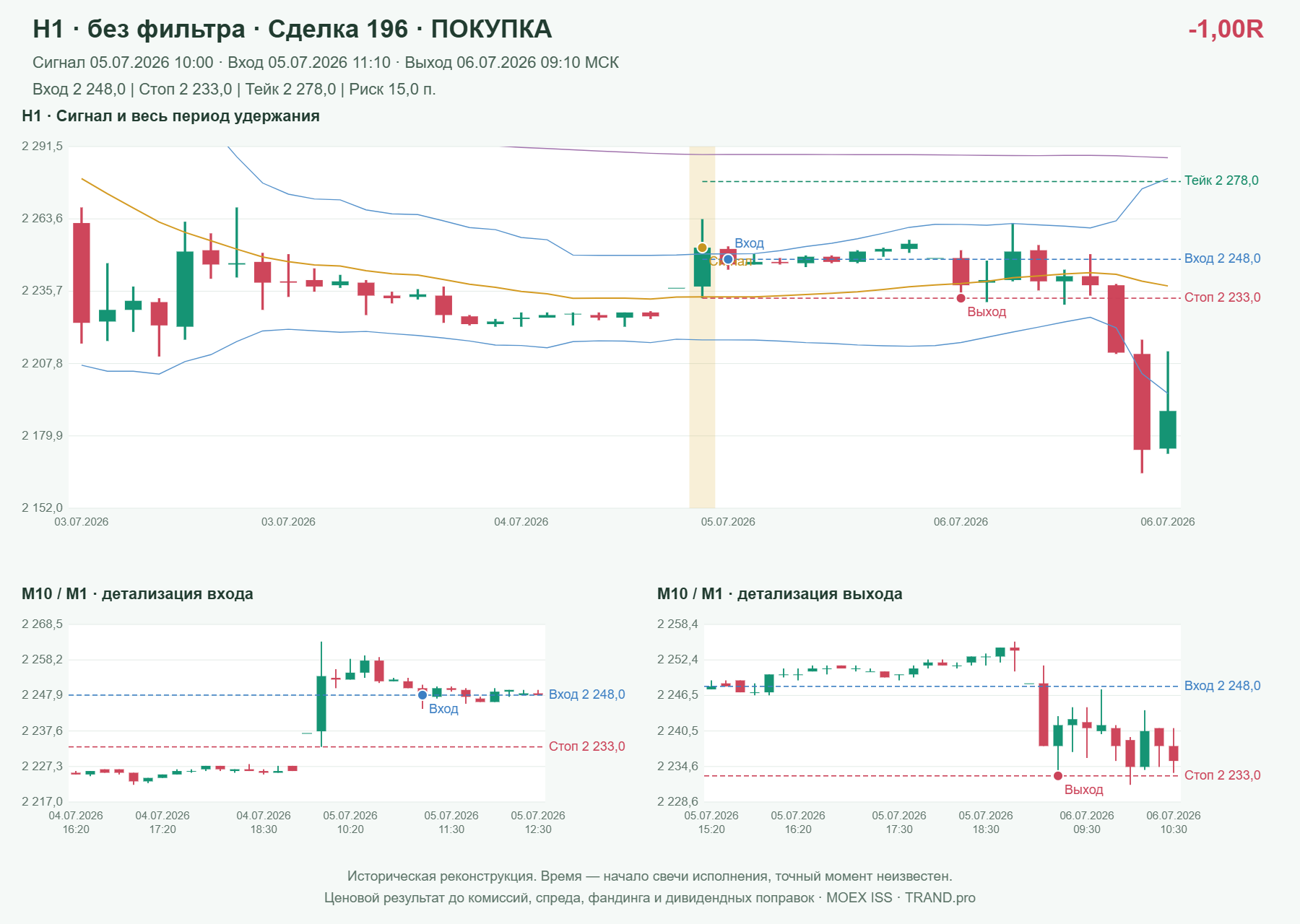
Task: Click 'Стоп 2 233,0' label in exit detail chart
Action: pos(1222,775)
